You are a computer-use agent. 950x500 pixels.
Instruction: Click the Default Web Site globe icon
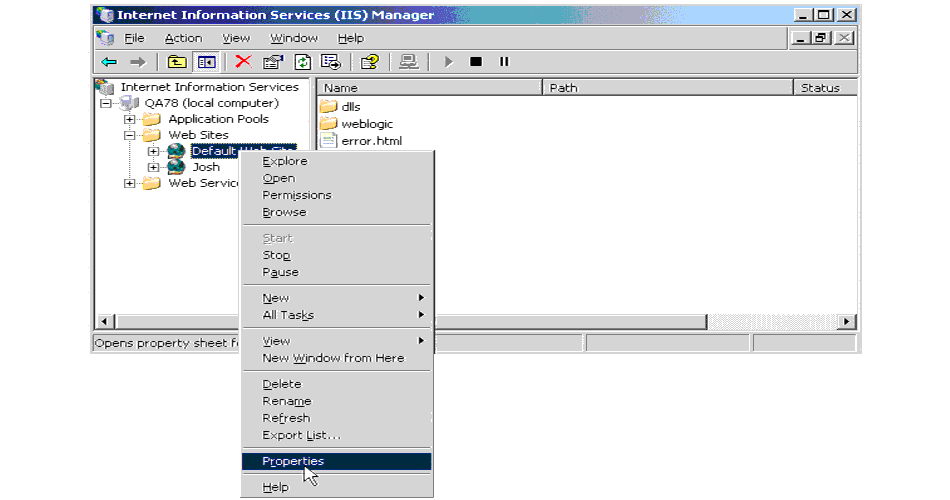pos(176,151)
